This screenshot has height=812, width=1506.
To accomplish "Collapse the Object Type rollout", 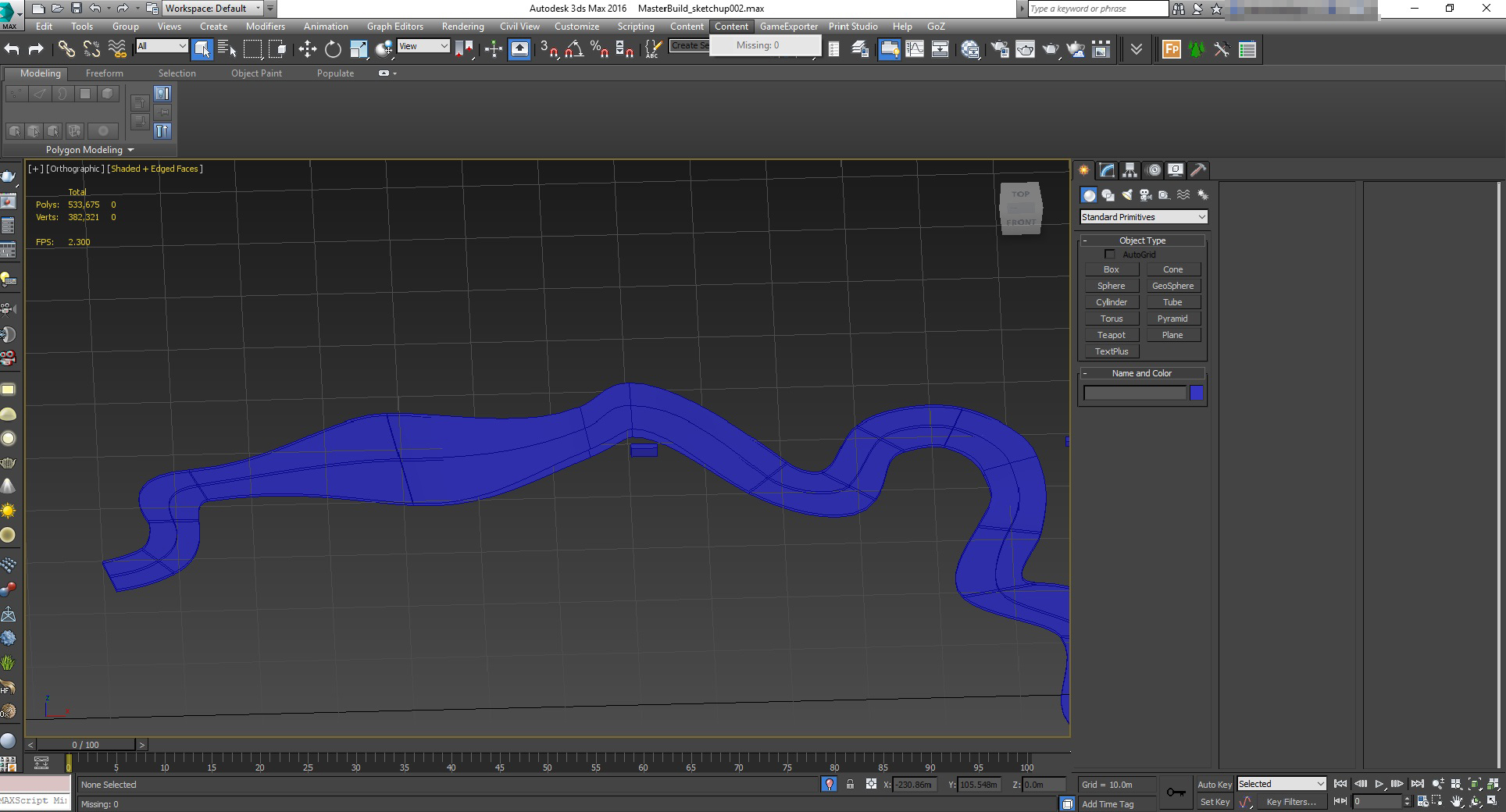I will tap(1142, 240).
